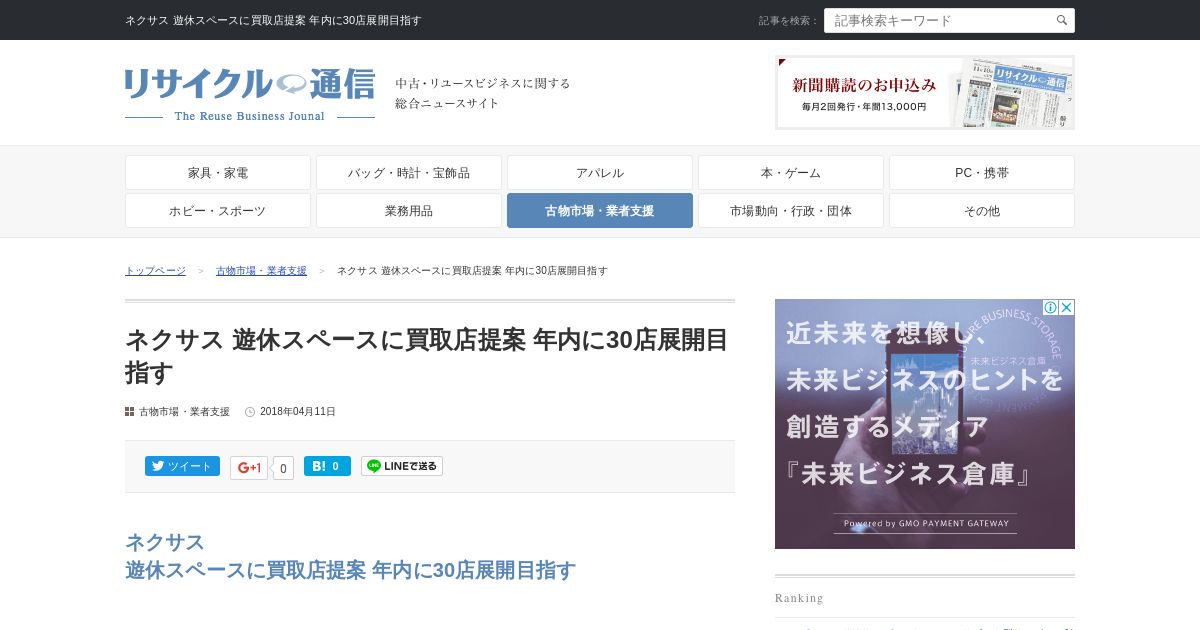Select the 家具・家電 category

click(x=218, y=173)
